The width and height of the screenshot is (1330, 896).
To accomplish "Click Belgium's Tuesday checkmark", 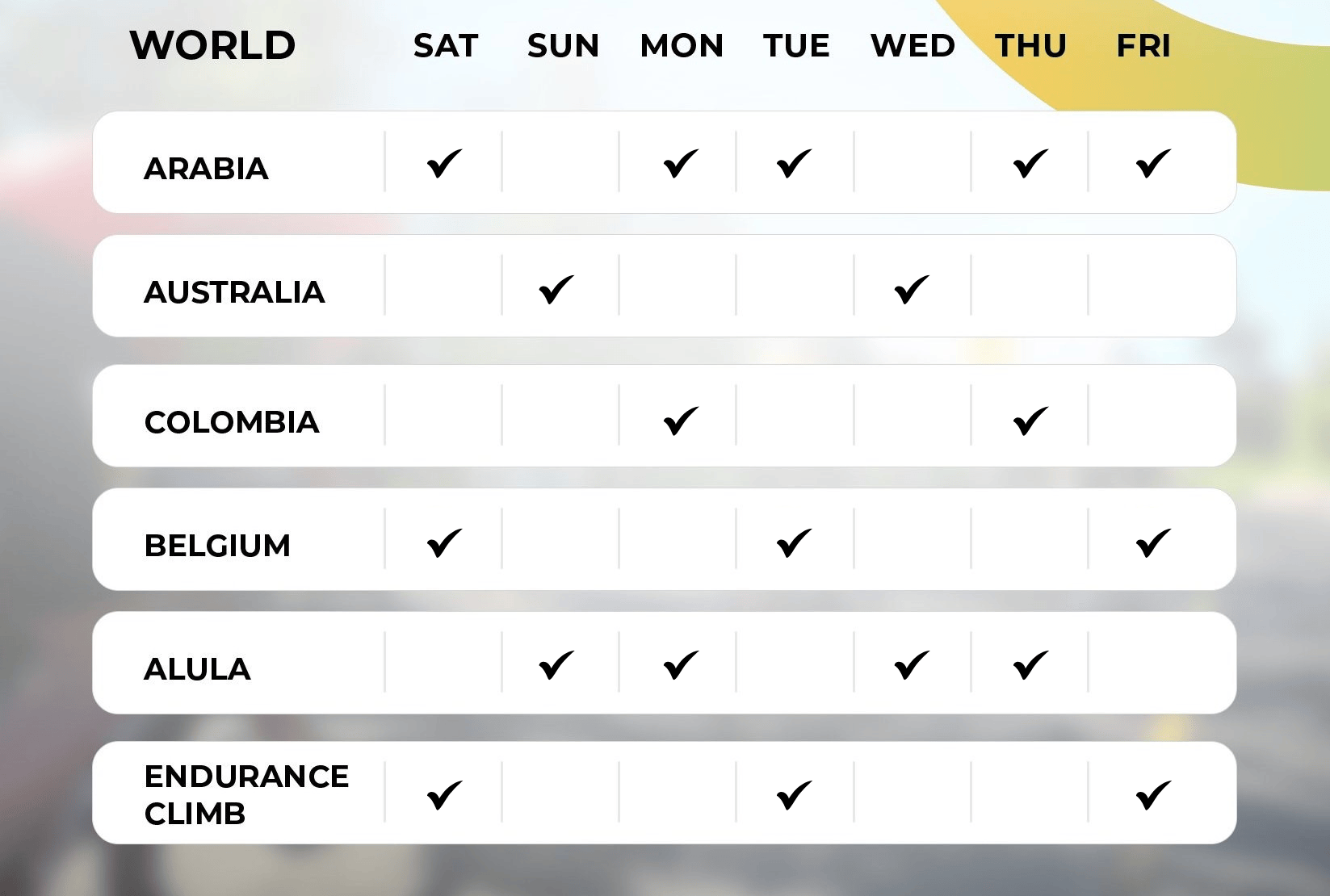I will coord(794,542).
